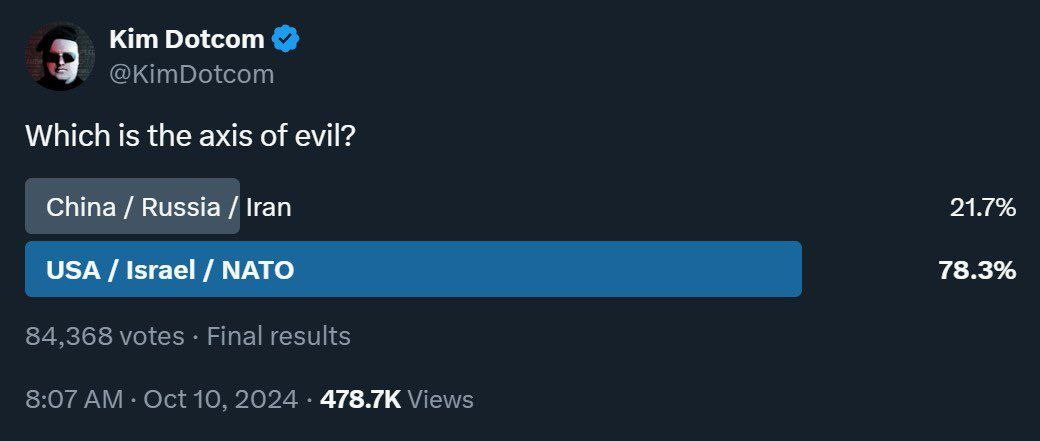The height and width of the screenshot is (441, 1040).
Task: Click the "Views" label
Action: tap(441, 400)
